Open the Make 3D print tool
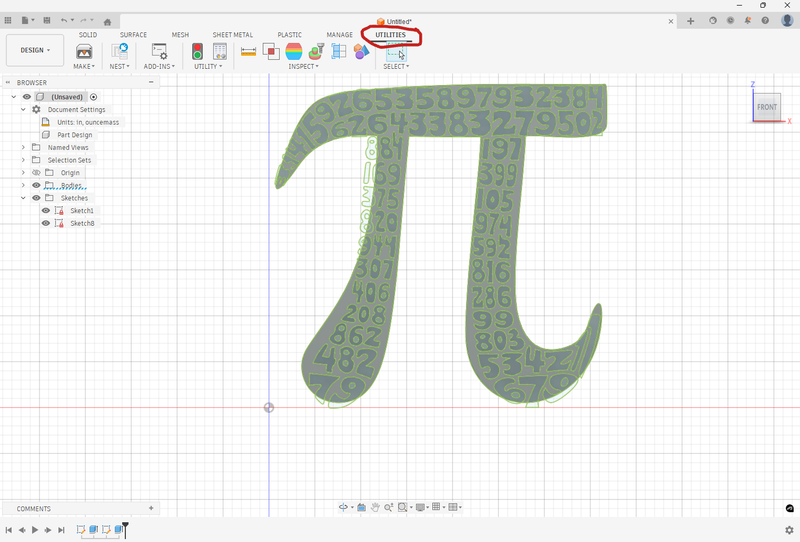This screenshot has width=800, height=542. [x=84, y=52]
